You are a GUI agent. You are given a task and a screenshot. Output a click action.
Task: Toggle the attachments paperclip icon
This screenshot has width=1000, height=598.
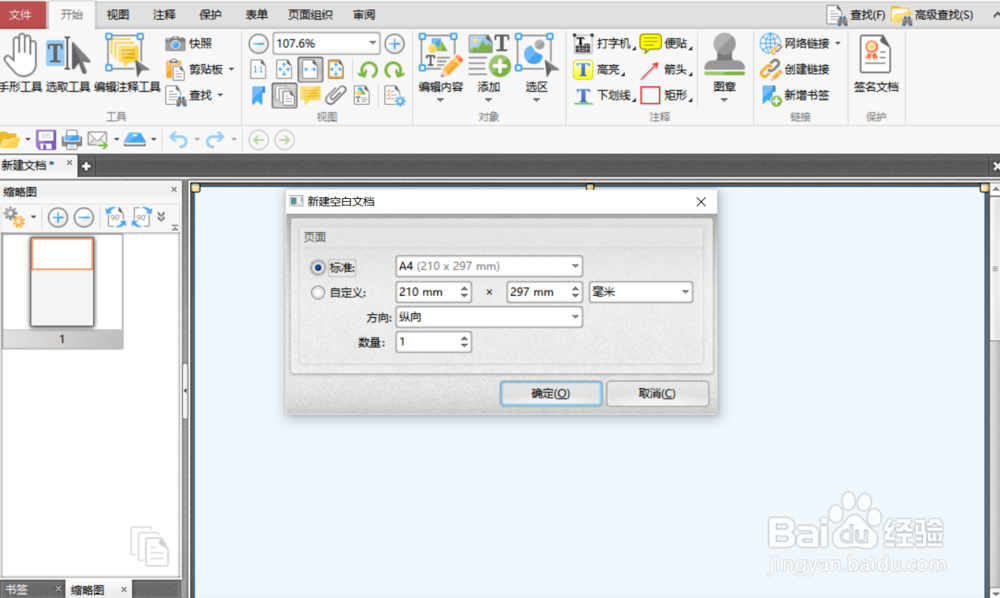tap(335, 96)
